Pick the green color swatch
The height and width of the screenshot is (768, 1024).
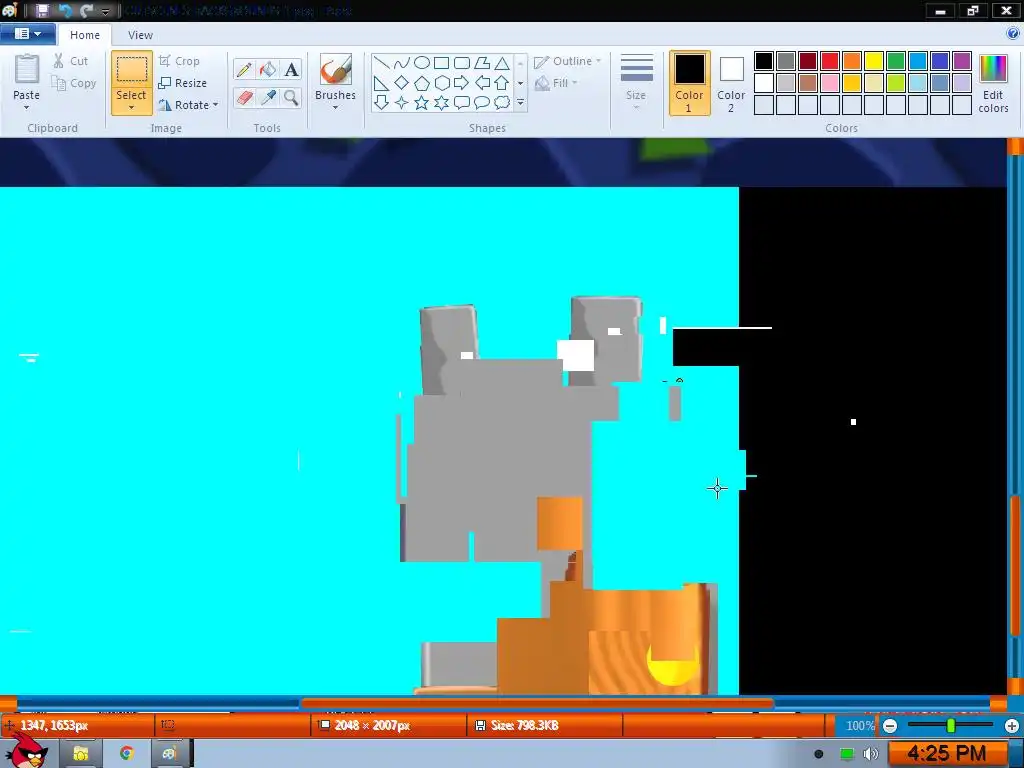point(896,61)
